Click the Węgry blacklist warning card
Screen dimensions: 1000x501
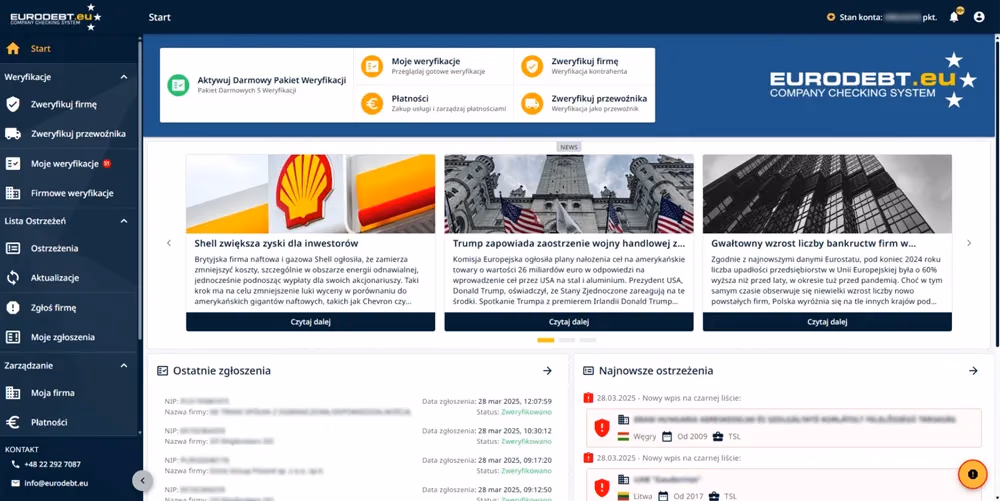(x=784, y=428)
